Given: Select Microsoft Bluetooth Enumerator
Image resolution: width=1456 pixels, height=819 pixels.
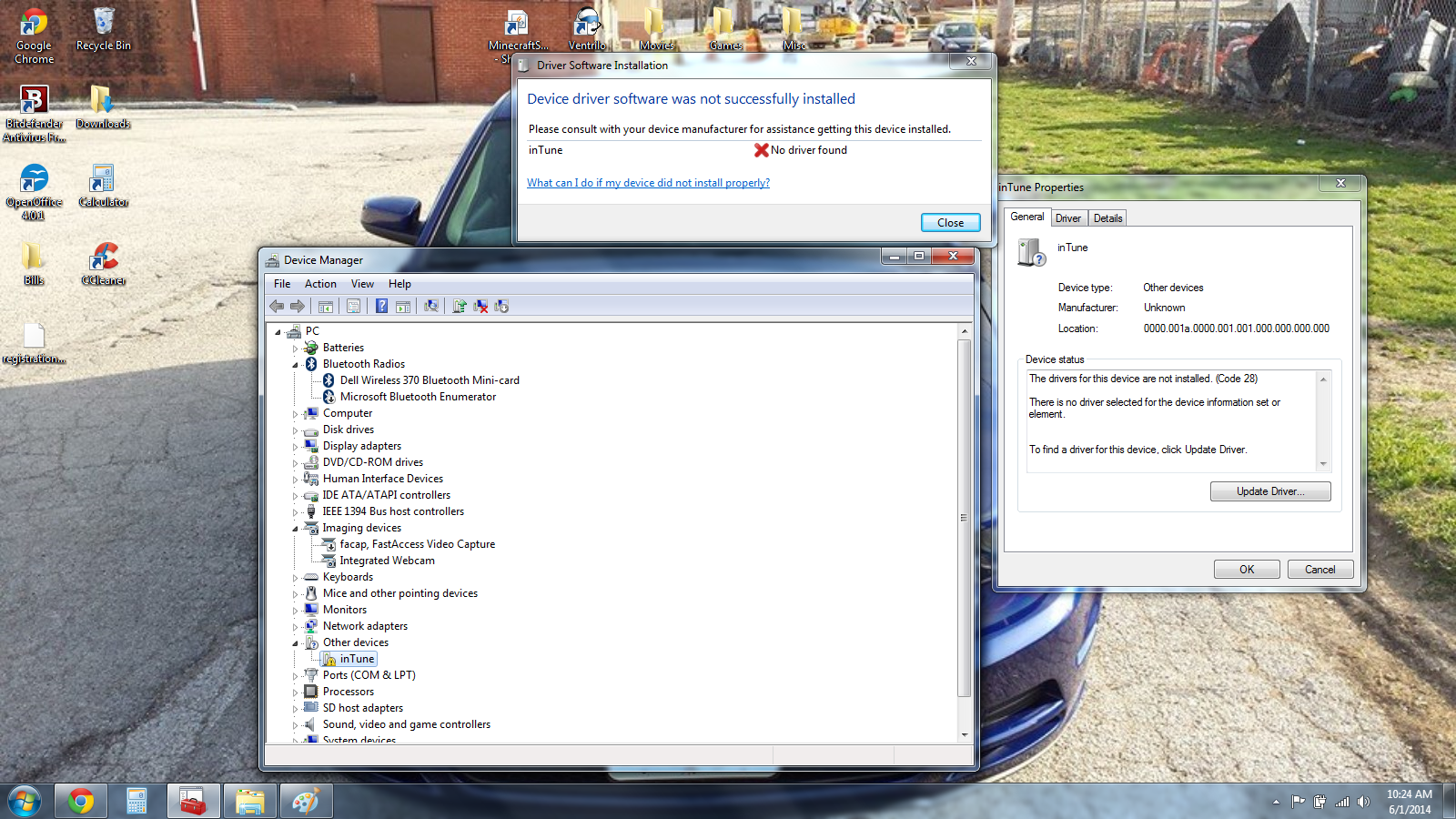Looking at the screenshot, I should tap(418, 397).
